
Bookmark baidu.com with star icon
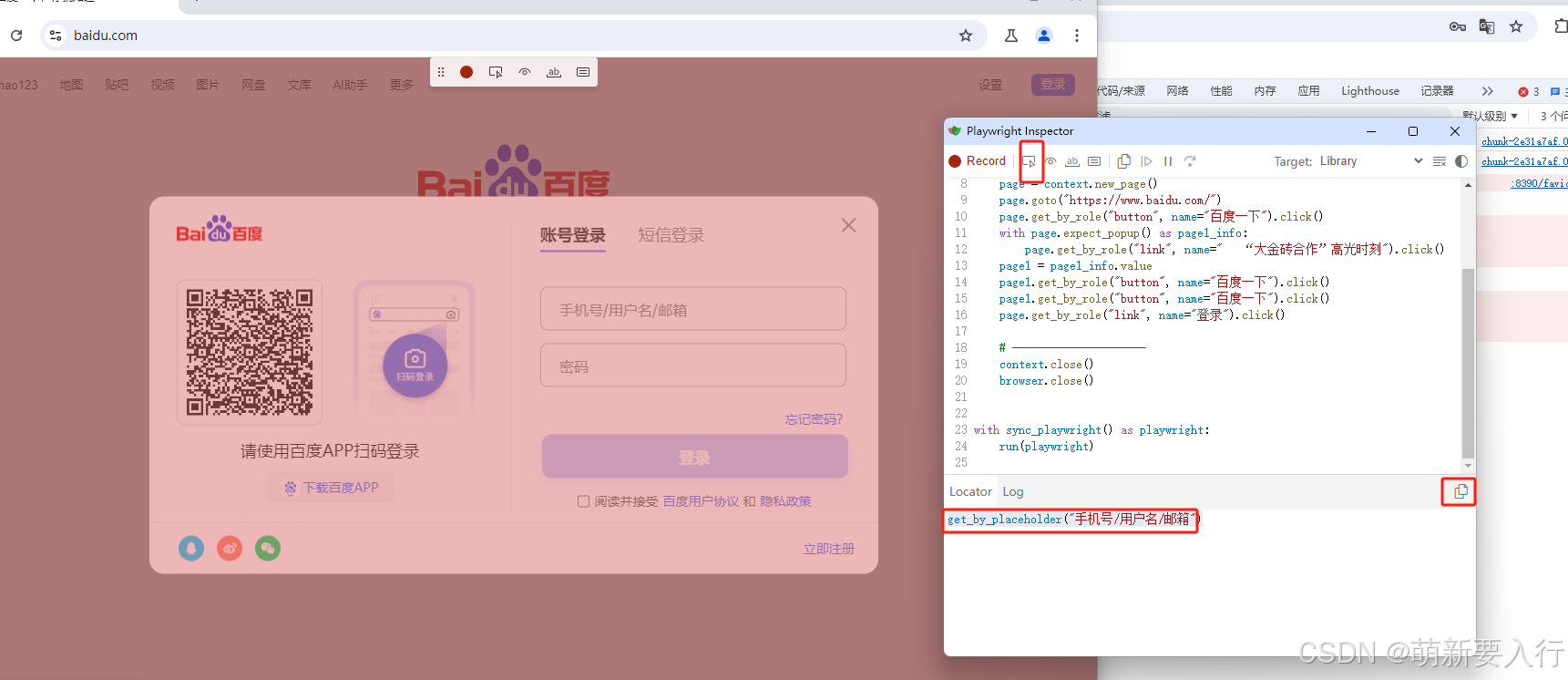[966, 36]
